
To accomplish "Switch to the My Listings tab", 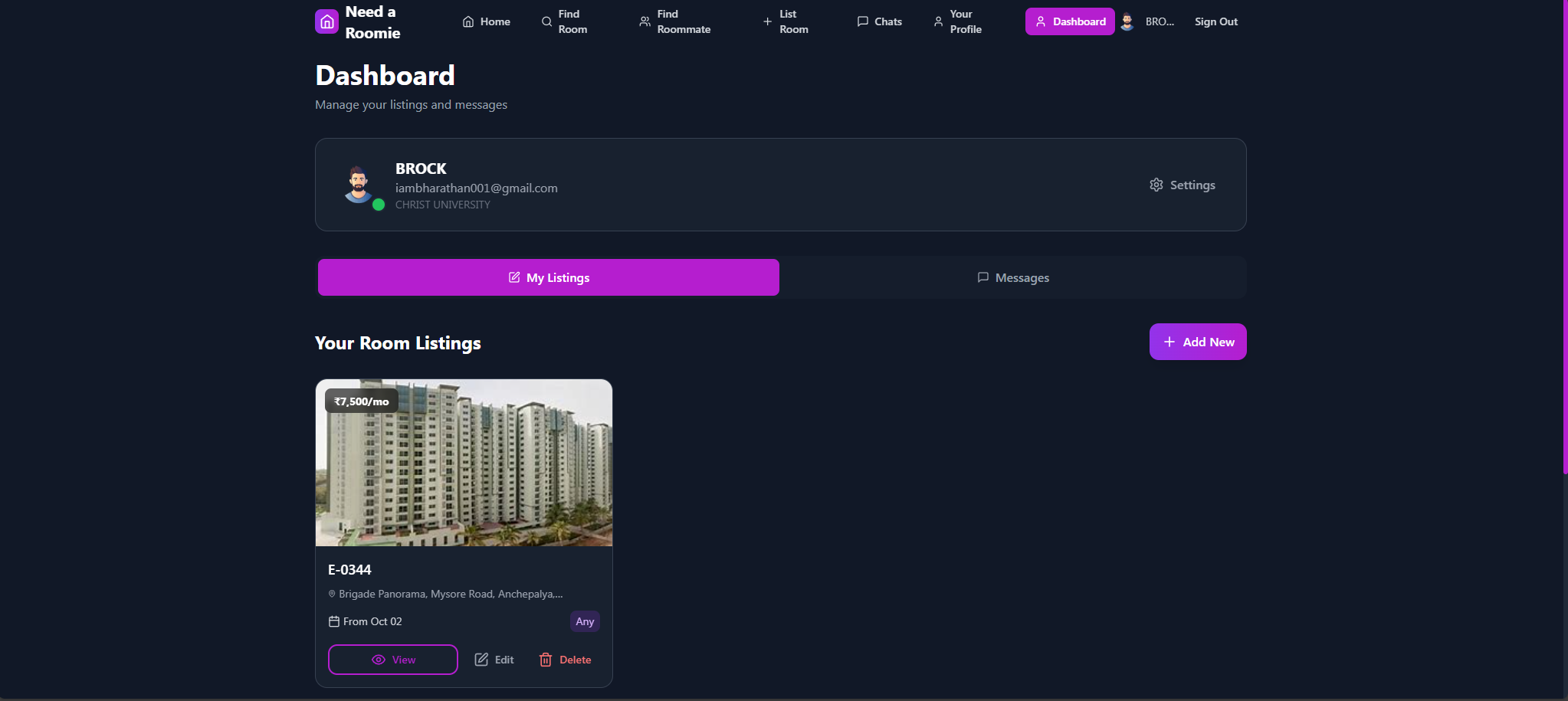I will pyautogui.click(x=549, y=277).
